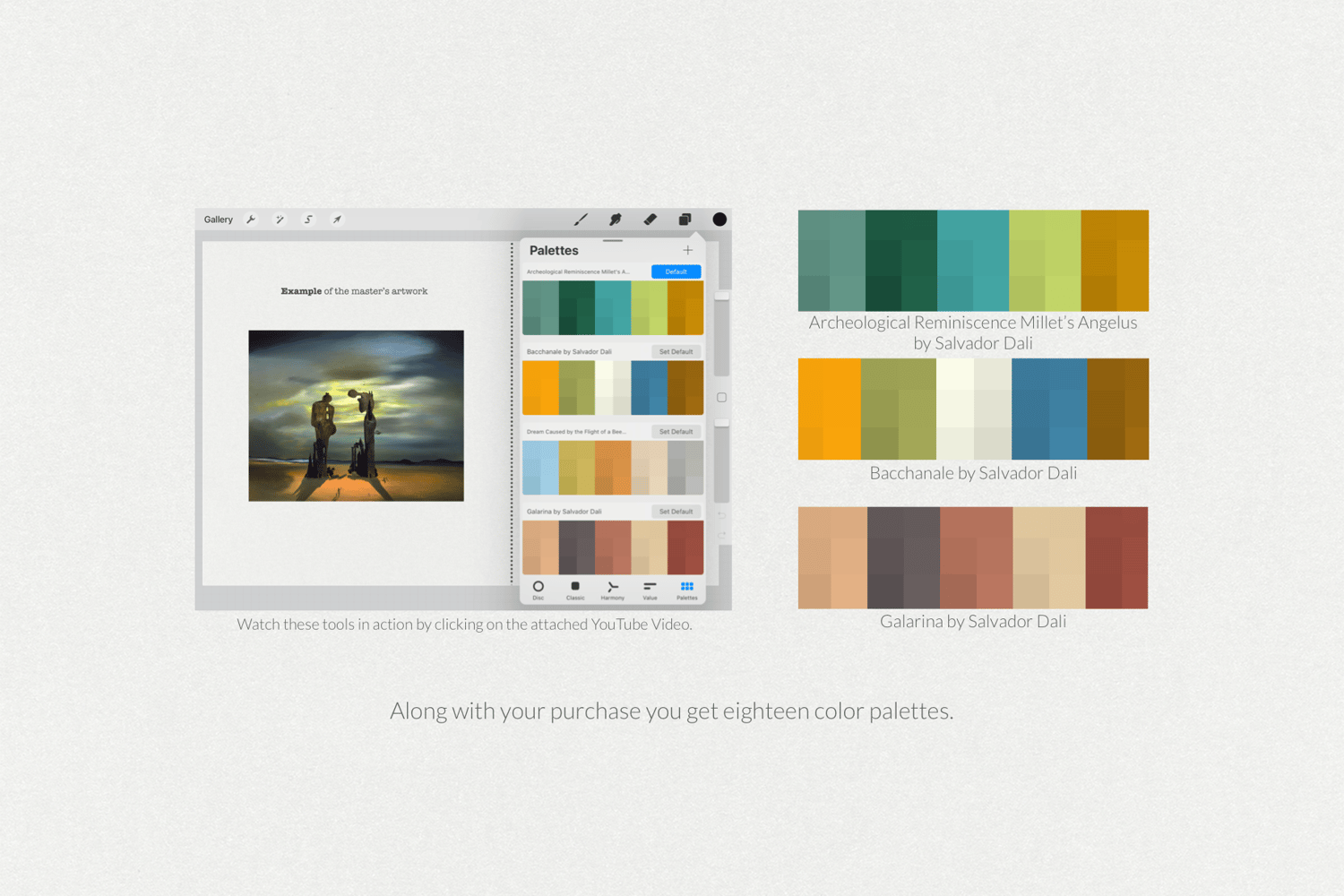Pick cream white swatch in panel's Bacchanale palette
This screenshot has height=896, width=1344.
(x=613, y=388)
